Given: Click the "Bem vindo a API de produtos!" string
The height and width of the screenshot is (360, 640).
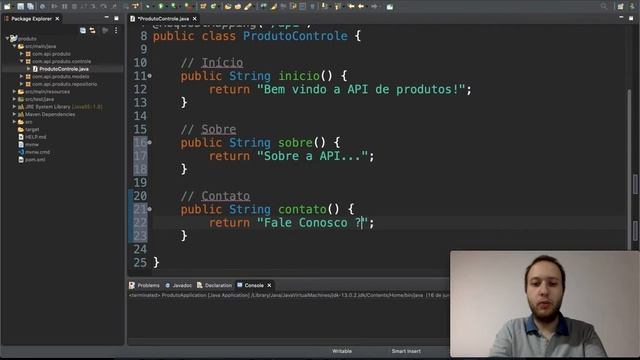Looking at the screenshot, I should click(361, 89).
